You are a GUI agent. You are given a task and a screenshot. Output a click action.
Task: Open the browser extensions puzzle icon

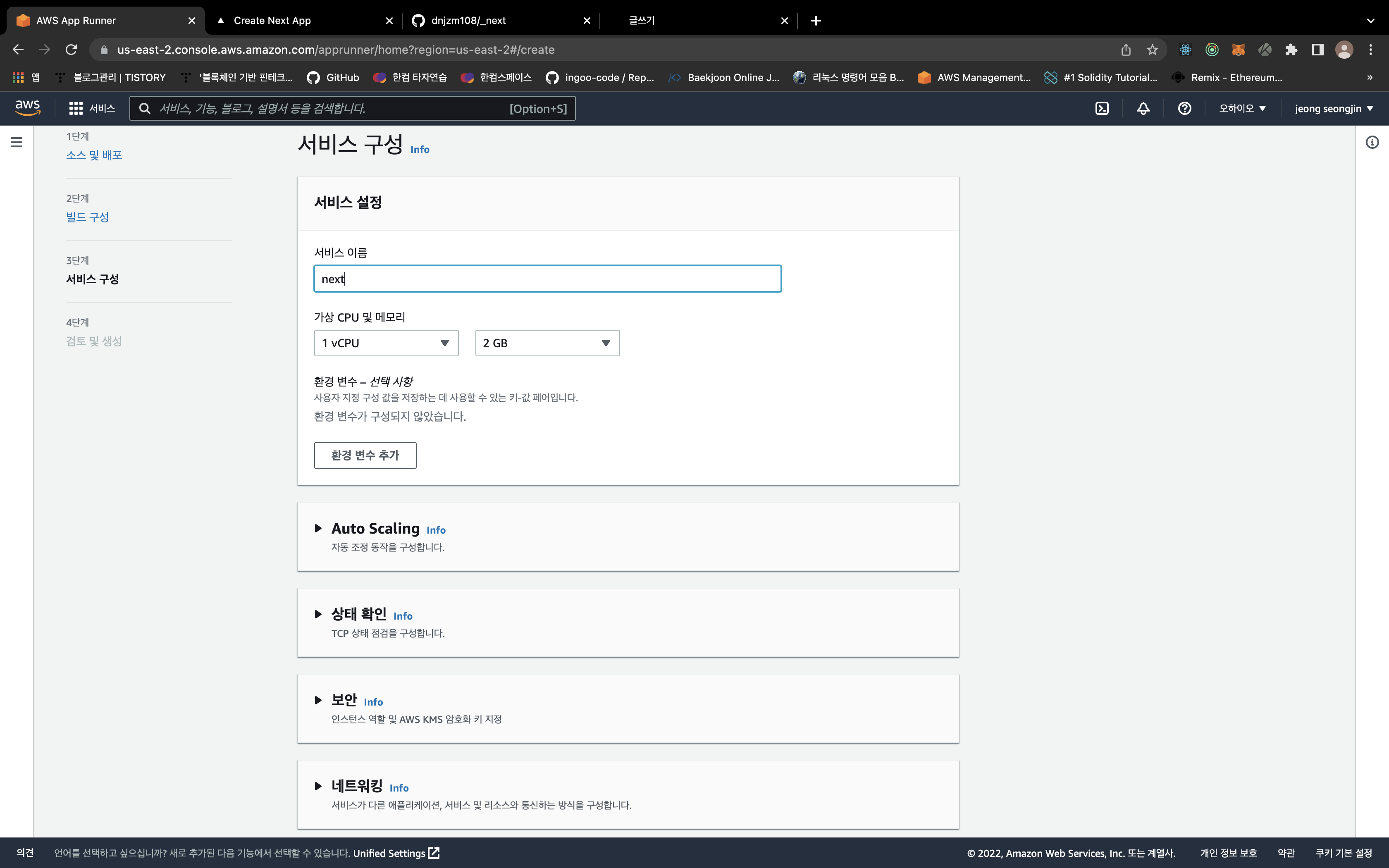click(1291, 50)
